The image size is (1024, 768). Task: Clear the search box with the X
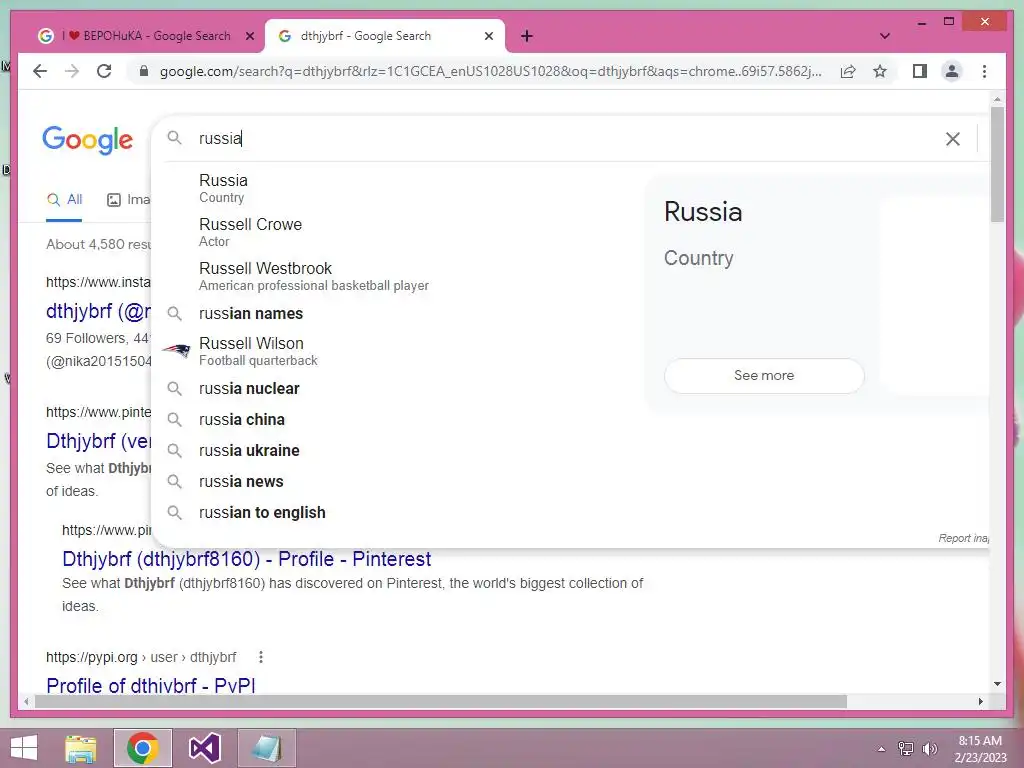tap(953, 138)
